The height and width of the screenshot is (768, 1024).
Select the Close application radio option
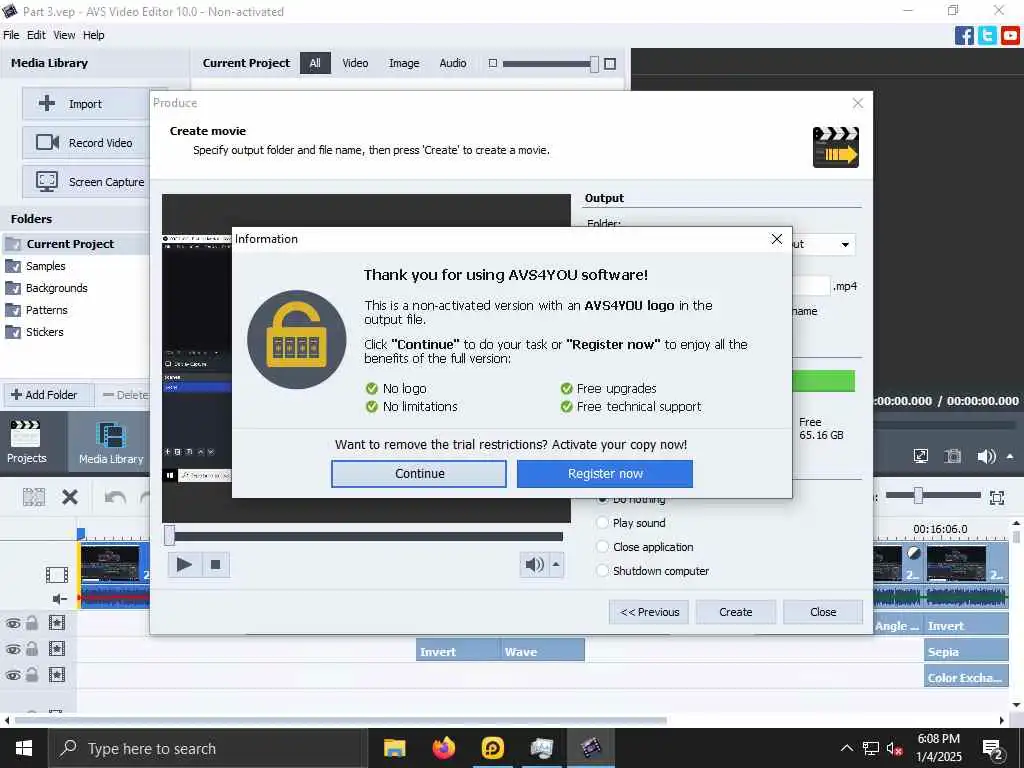pos(602,547)
